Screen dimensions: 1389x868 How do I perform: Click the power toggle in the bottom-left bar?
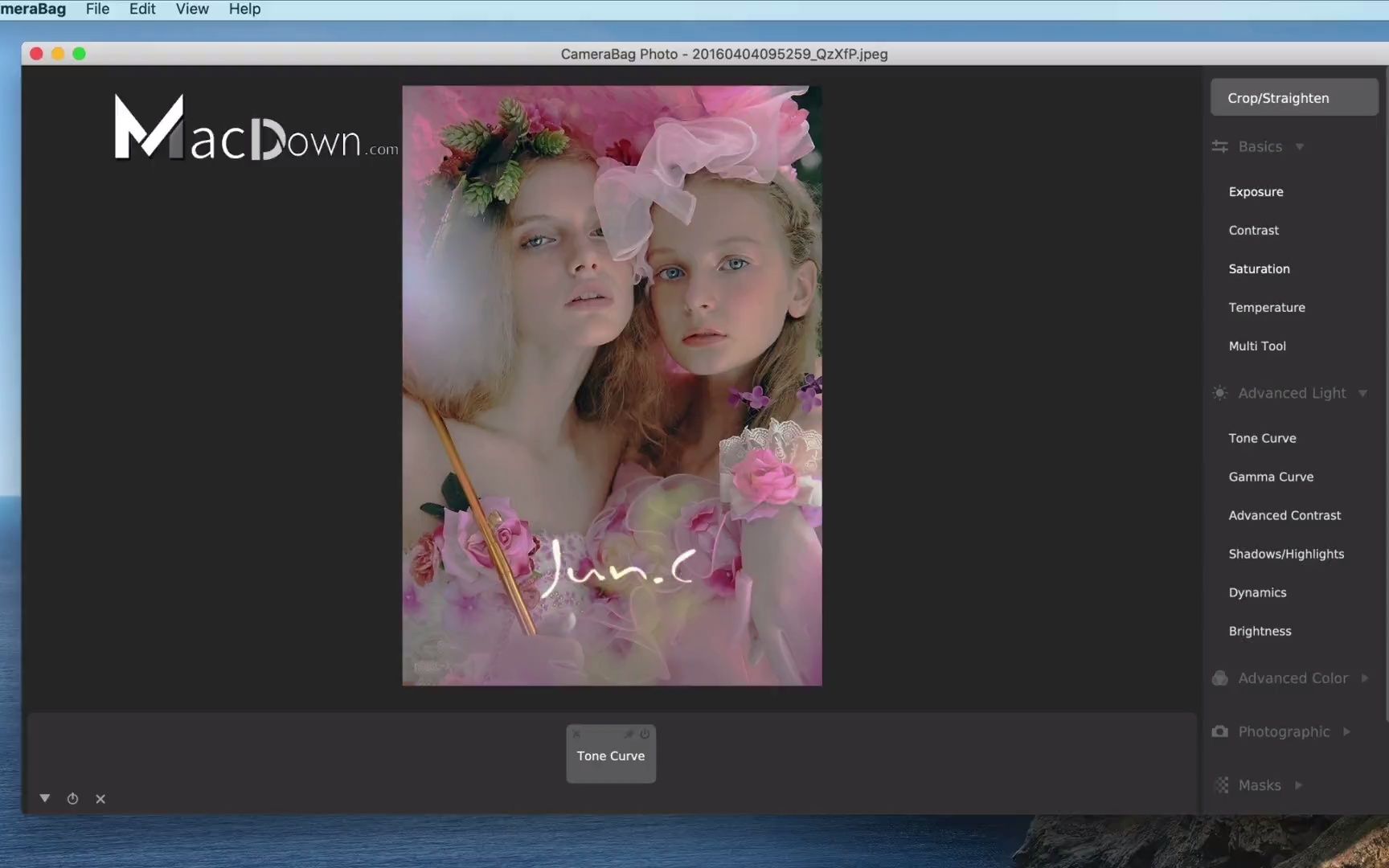[72, 798]
